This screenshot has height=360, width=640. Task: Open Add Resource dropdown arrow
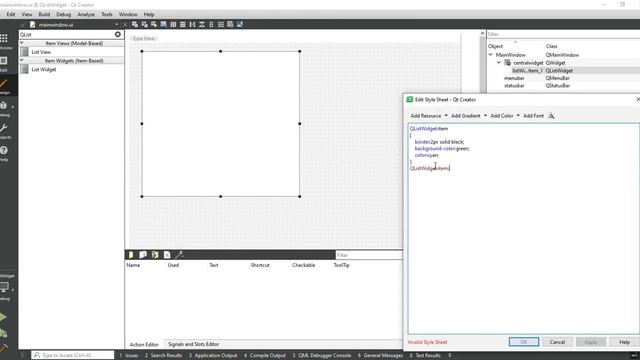[446, 116]
